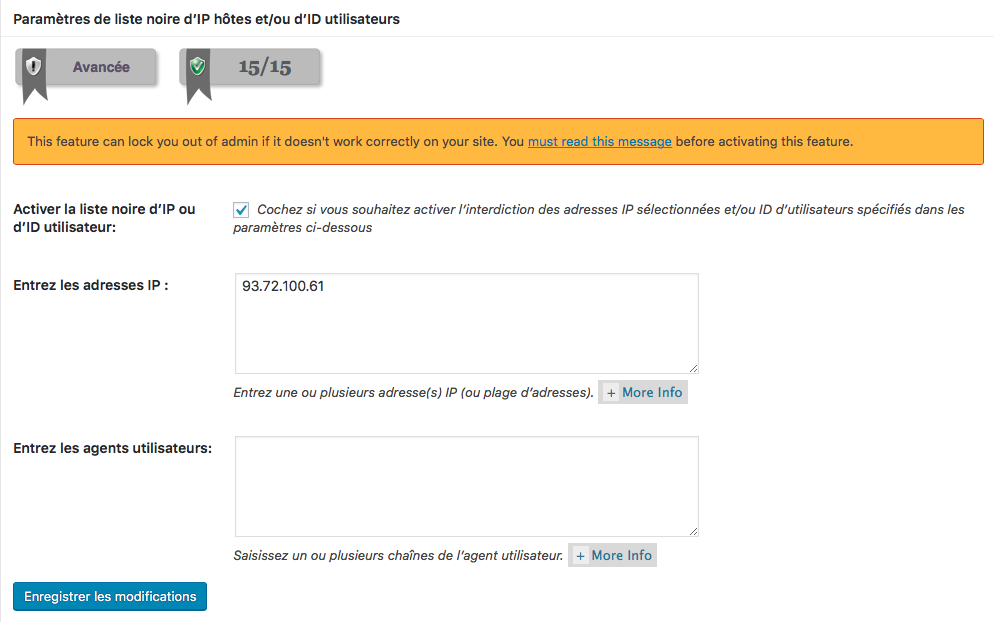Select the Avancée level badge label
Viewport: 994px width, 622px height.
tap(101, 67)
